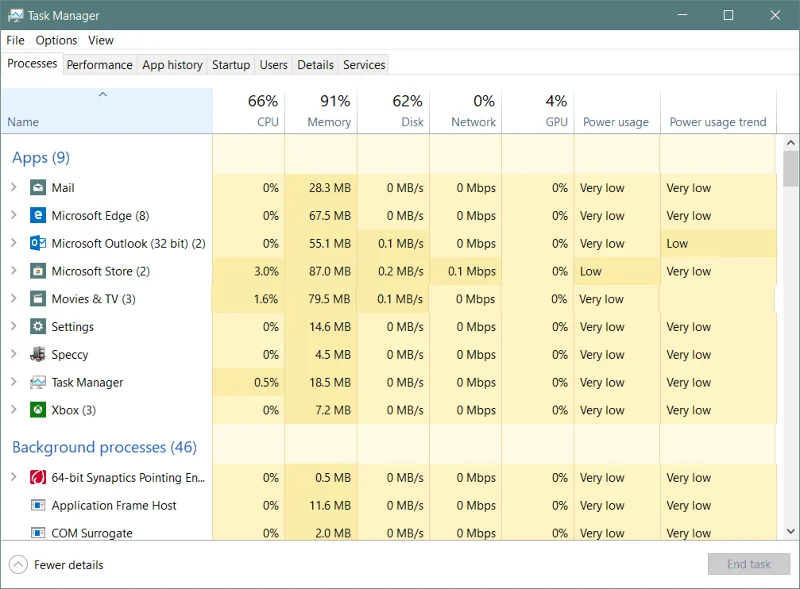Screen dimensions: 800x589
Task: Sort by Power usage column header
Action: [x=617, y=111]
